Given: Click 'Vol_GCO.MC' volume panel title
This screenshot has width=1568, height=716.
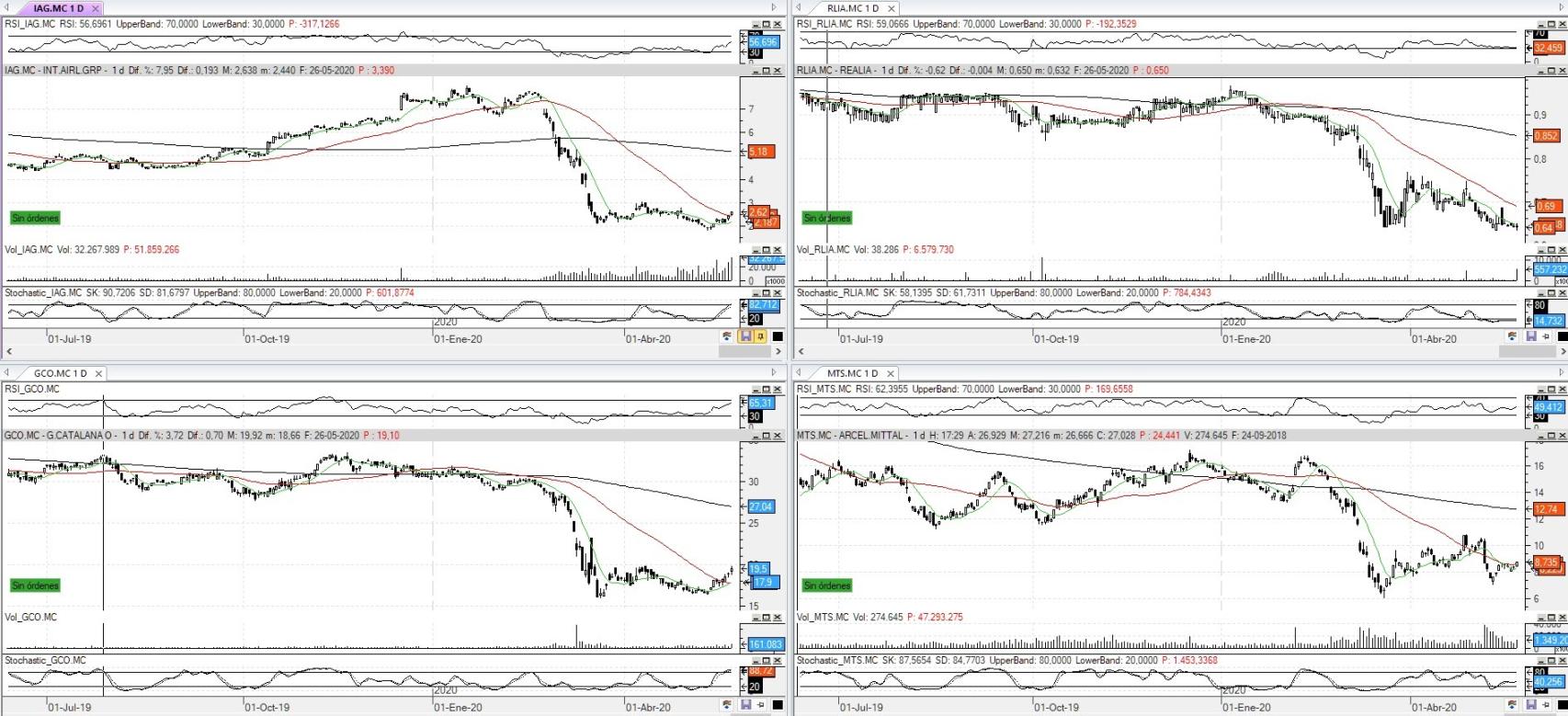Looking at the screenshot, I should coord(30,617).
